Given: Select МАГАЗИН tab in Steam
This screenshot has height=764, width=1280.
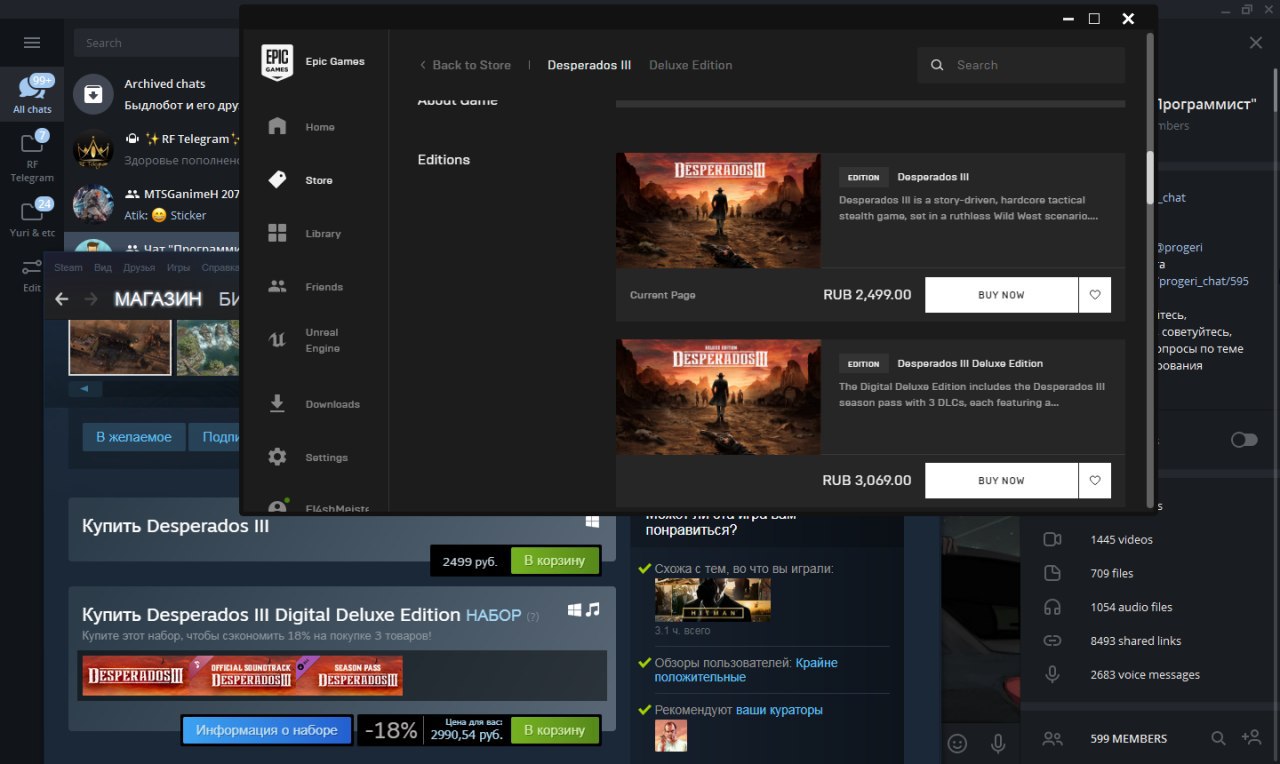Looking at the screenshot, I should [158, 299].
